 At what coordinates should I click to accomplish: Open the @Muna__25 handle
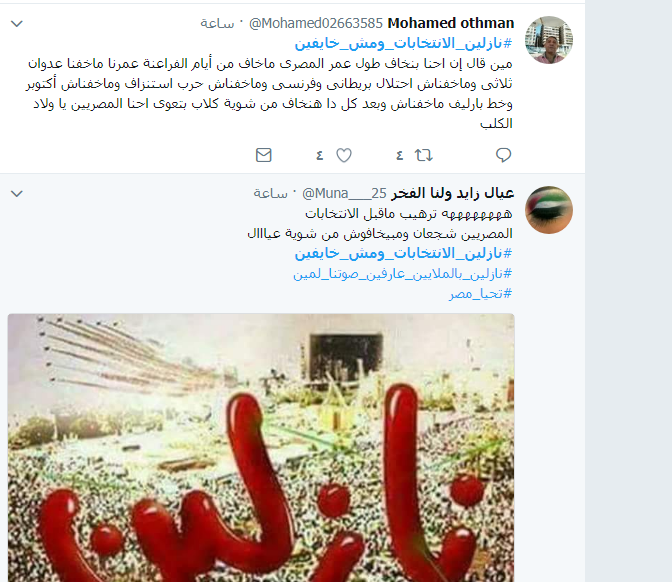344,194
